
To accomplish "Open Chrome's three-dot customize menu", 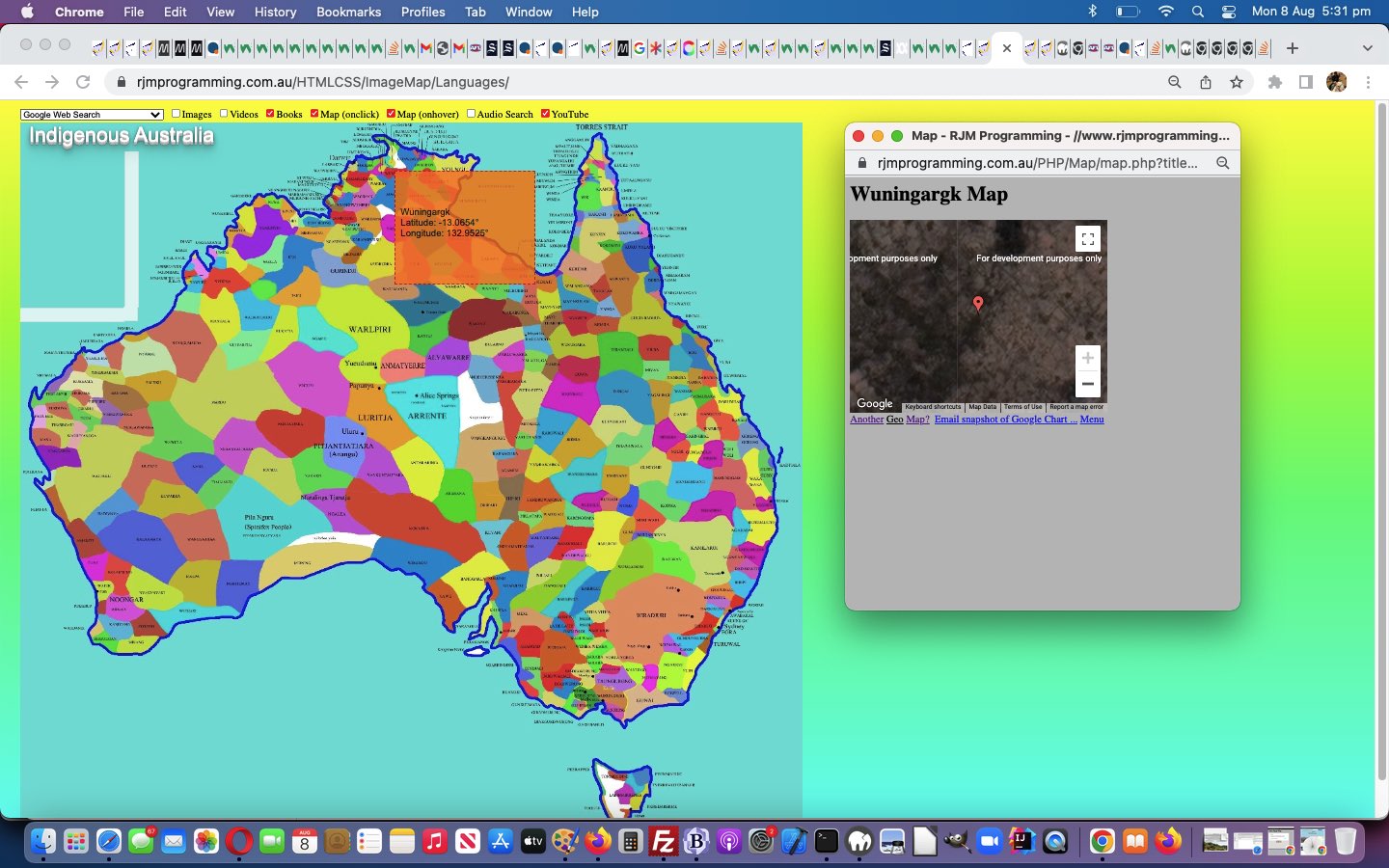I will pyautogui.click(x=1369, y=82).
